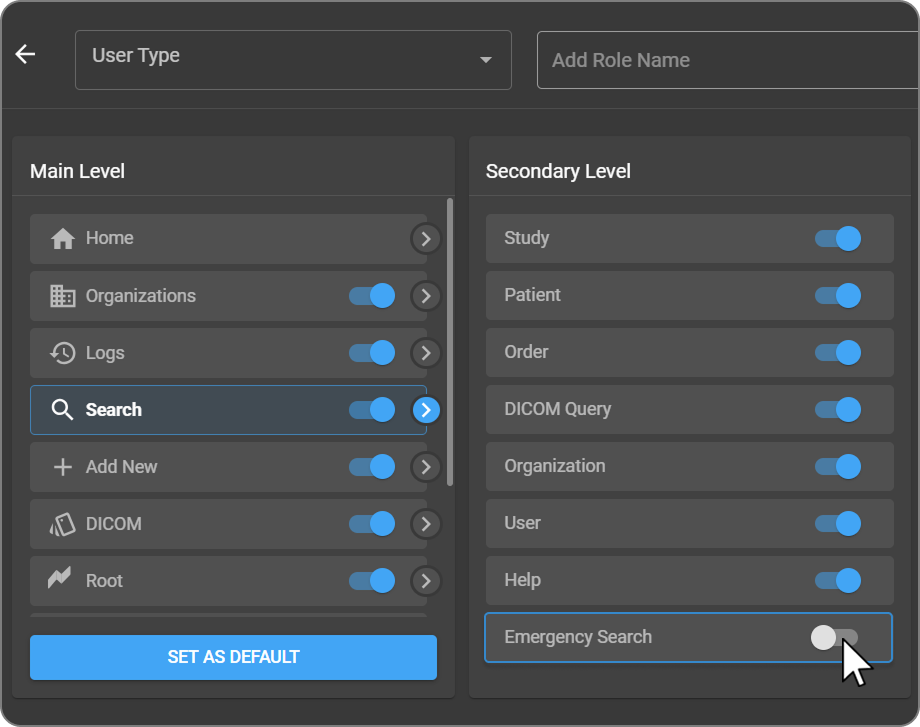Expand Add New chevron
Viewport: 920px width, 727px height.
(426, 466)
